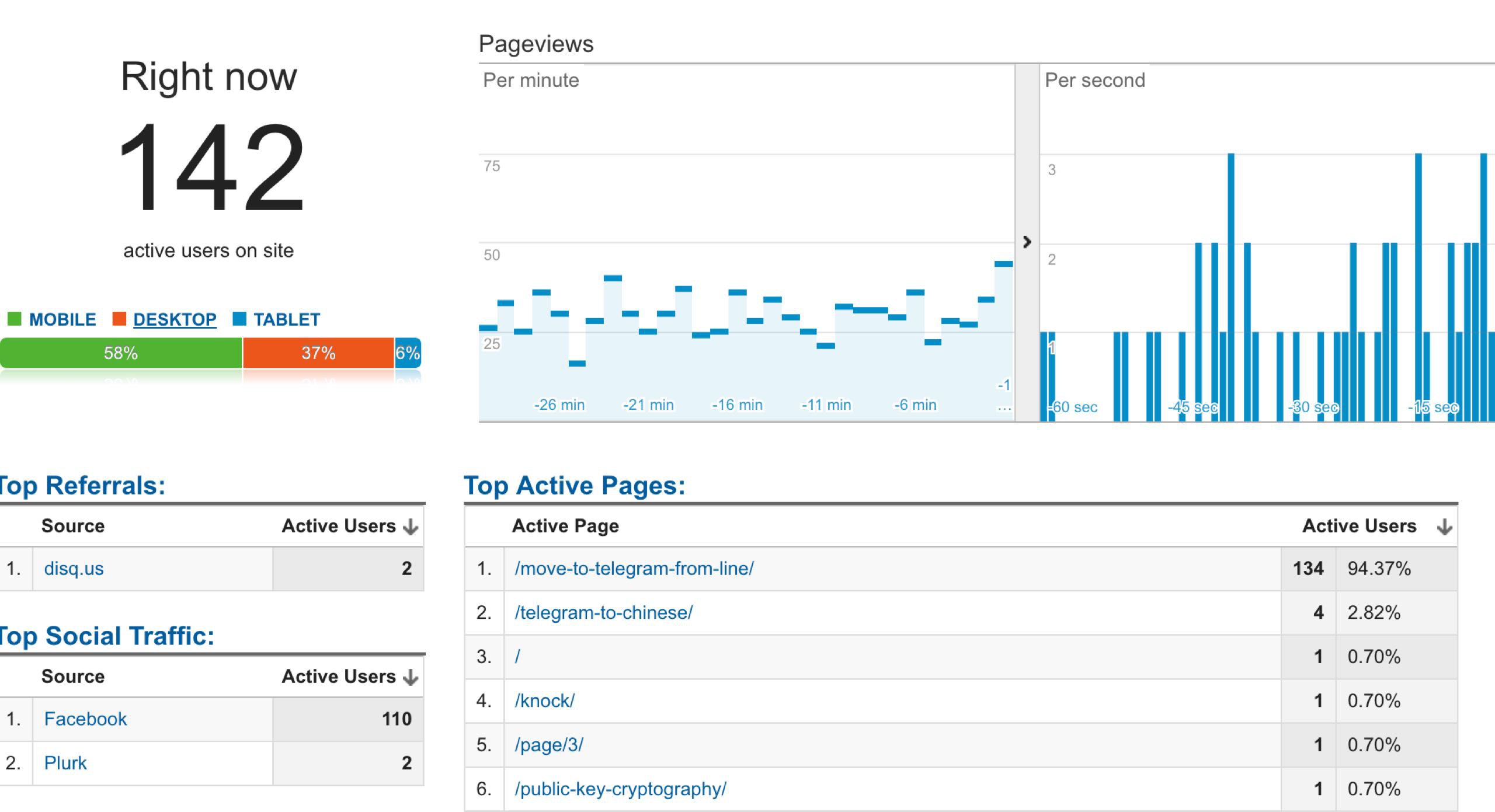Click the green 58% mobile bar segment
This screenshot has width=1495, height=812.
[121, 353]
